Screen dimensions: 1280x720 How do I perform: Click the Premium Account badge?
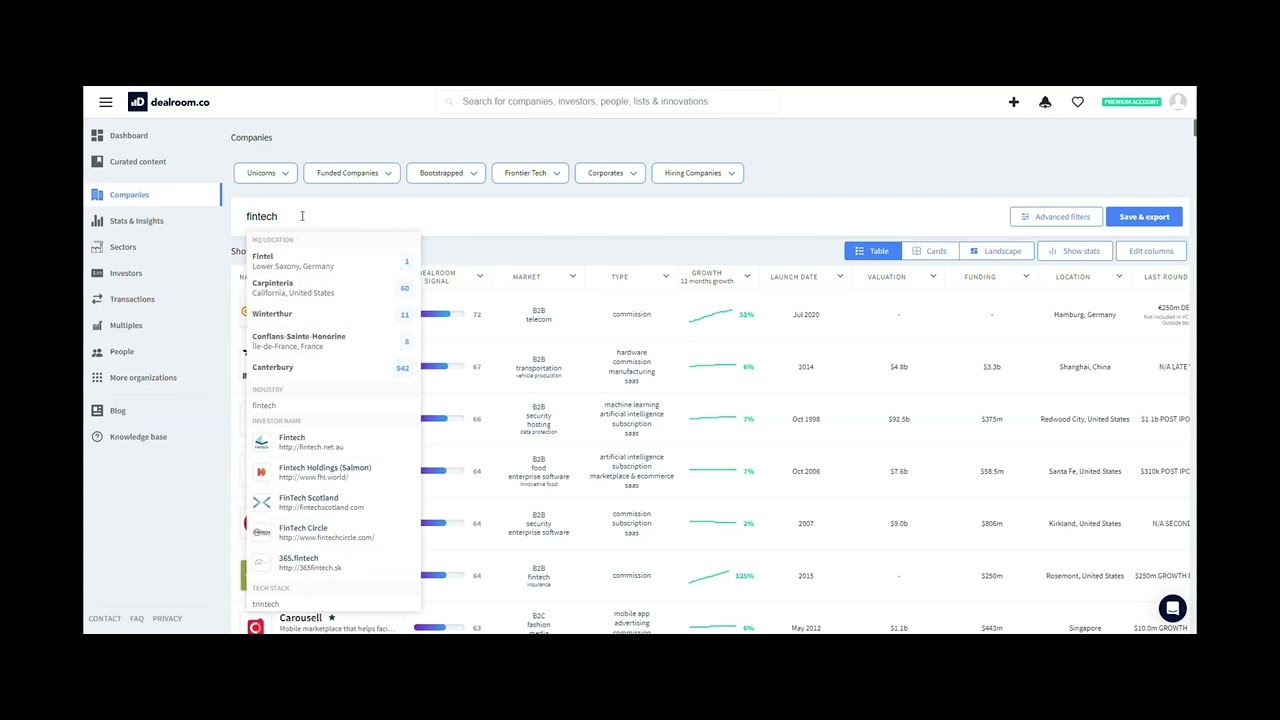[1131, 102]
